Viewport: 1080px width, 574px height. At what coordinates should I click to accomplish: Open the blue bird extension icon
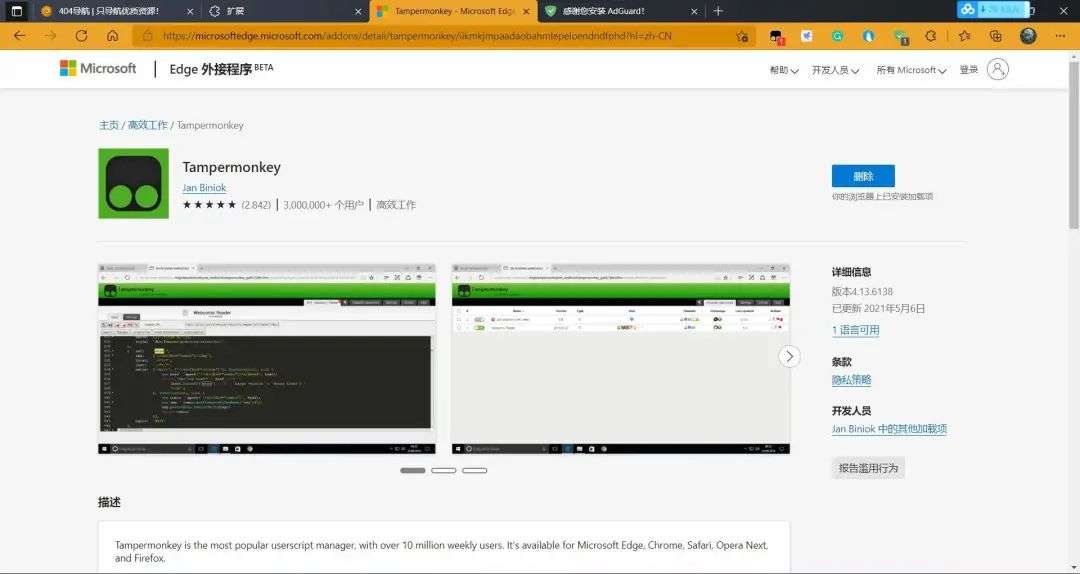pos(807,36)
